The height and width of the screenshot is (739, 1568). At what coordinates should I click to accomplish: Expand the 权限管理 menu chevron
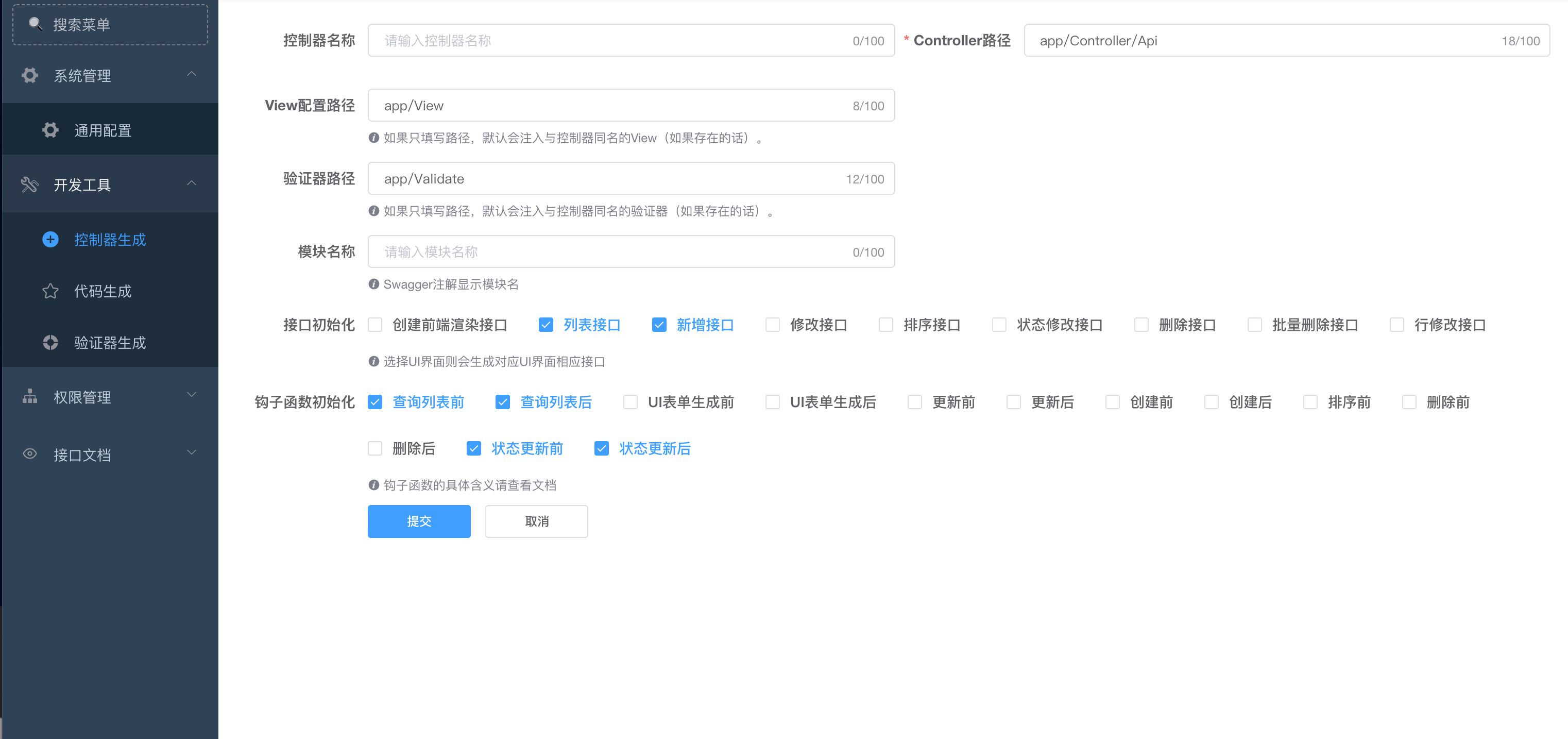click(192, 395)
